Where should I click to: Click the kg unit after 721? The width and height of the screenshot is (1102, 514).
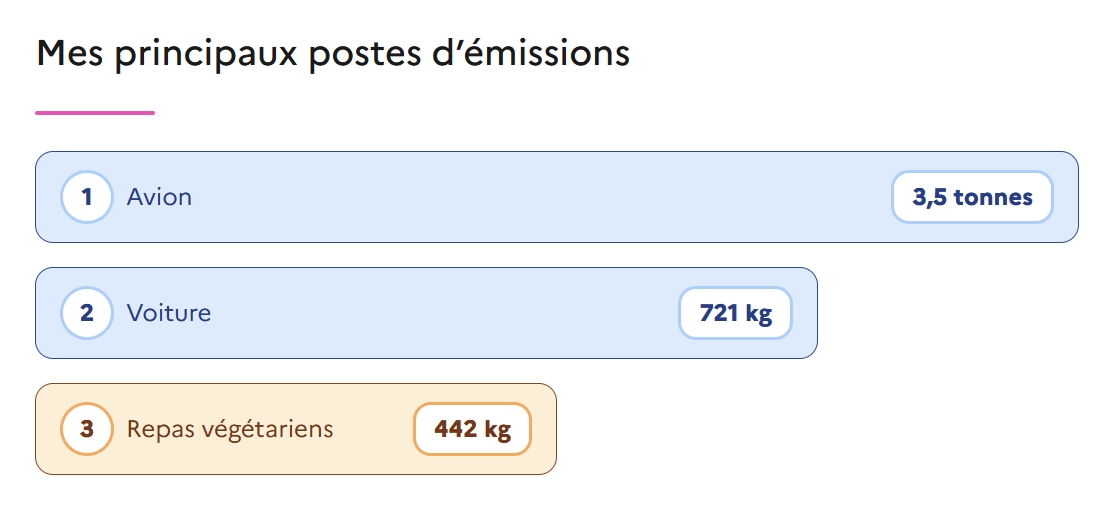click(x=759, y=313)
